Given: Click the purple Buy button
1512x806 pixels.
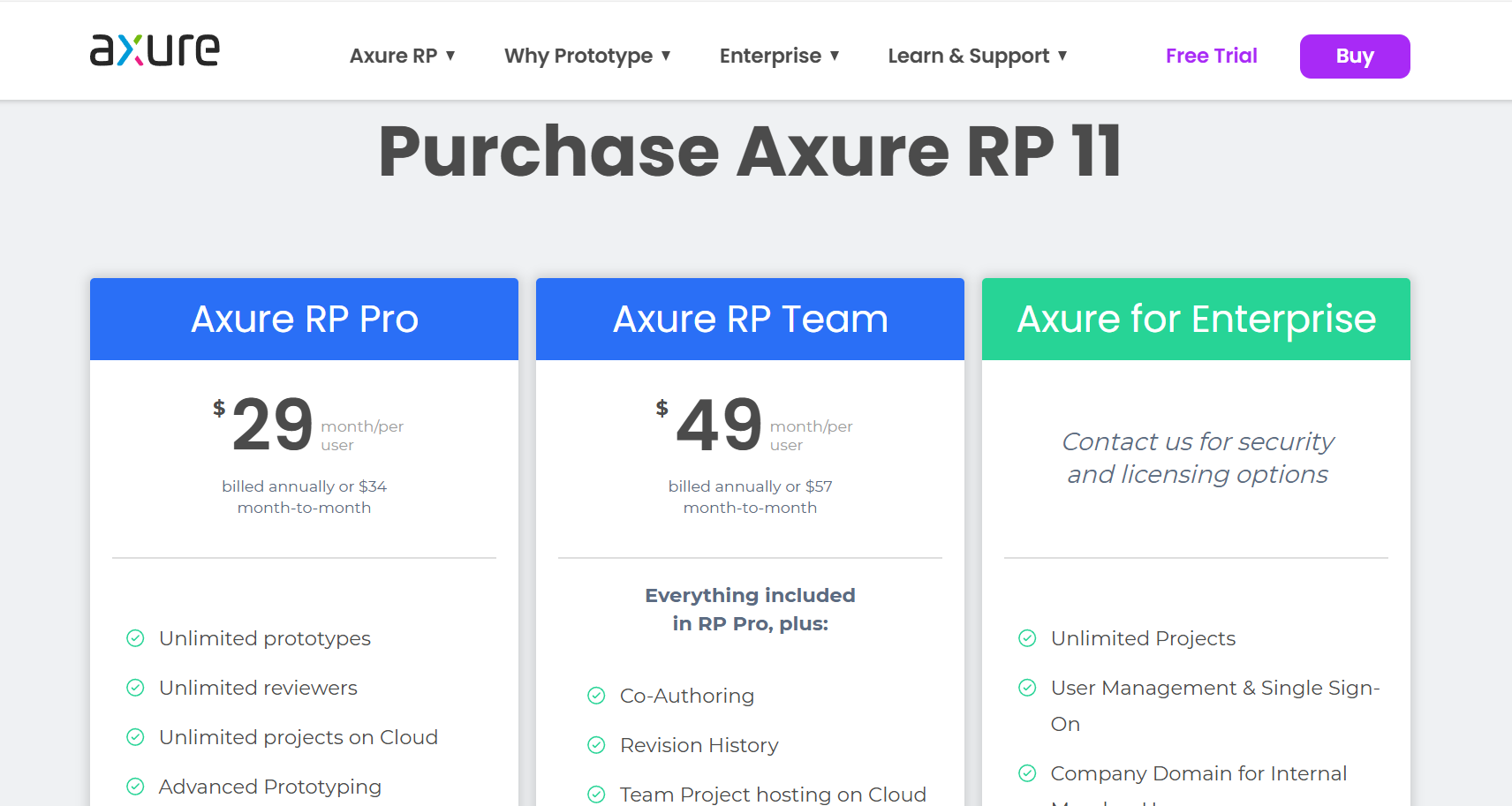Looking at the screenshot, I should (1355, 56).
